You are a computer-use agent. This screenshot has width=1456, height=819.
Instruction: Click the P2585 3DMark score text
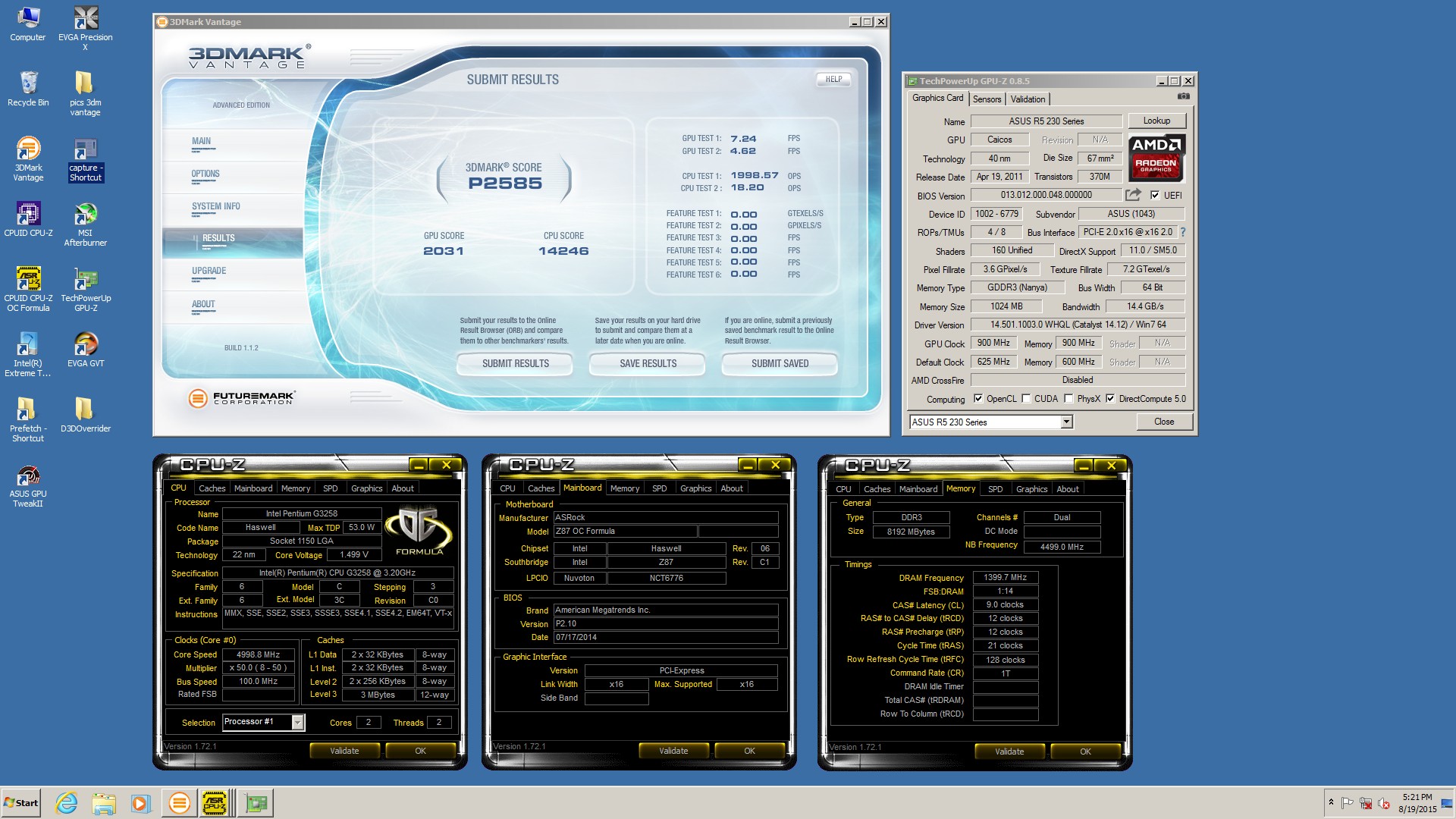(505, 184)
